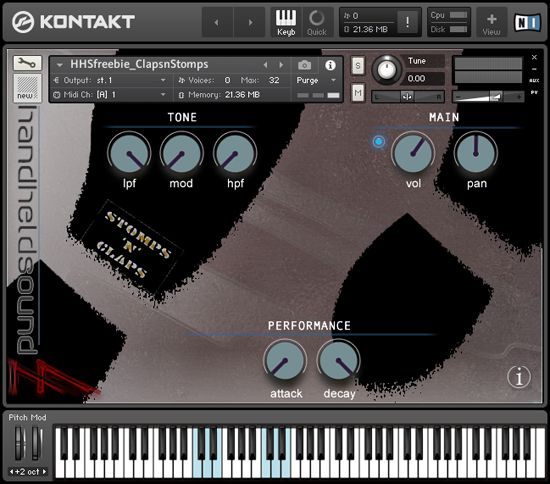Adjust the header pan slider

408,96
